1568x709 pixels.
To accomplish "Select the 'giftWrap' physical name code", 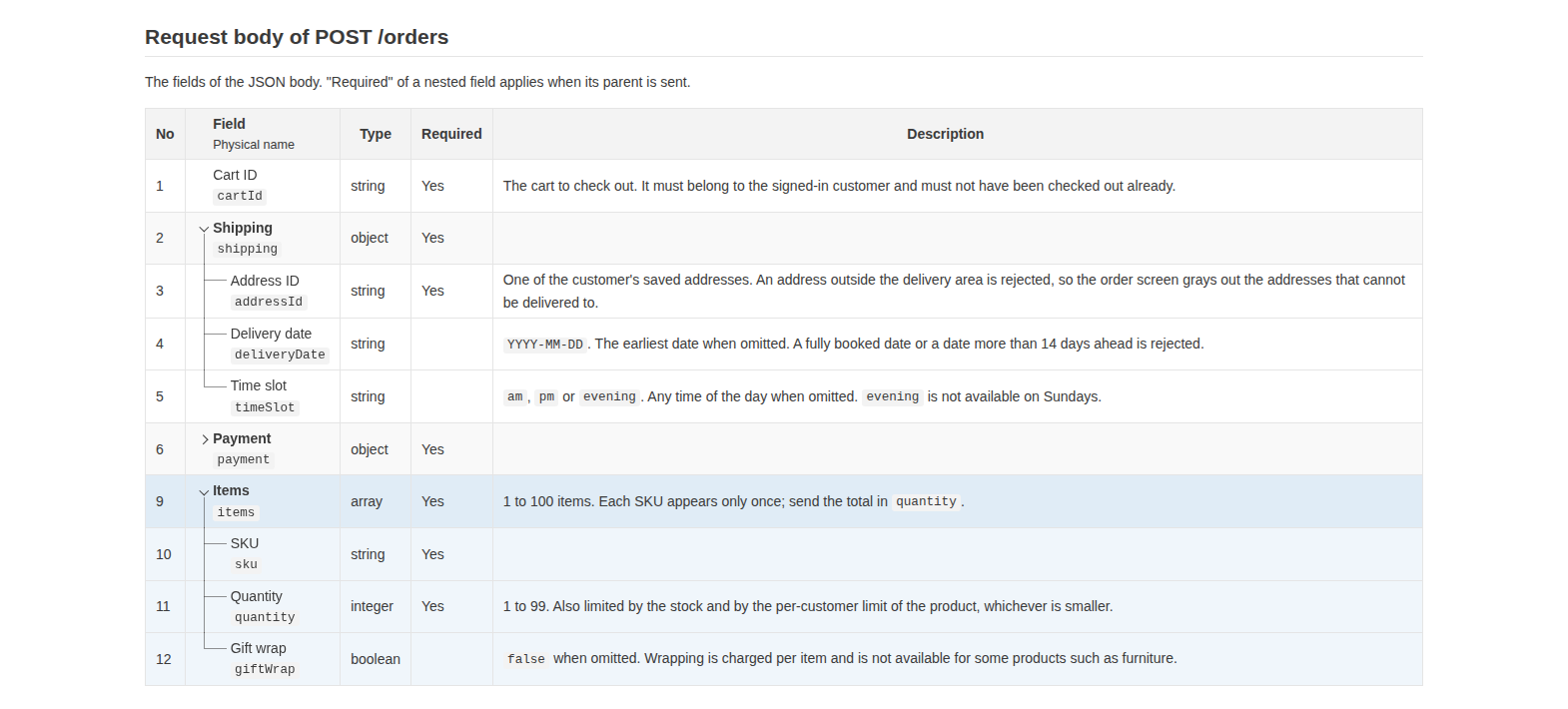I will click(x=265, y=670).
